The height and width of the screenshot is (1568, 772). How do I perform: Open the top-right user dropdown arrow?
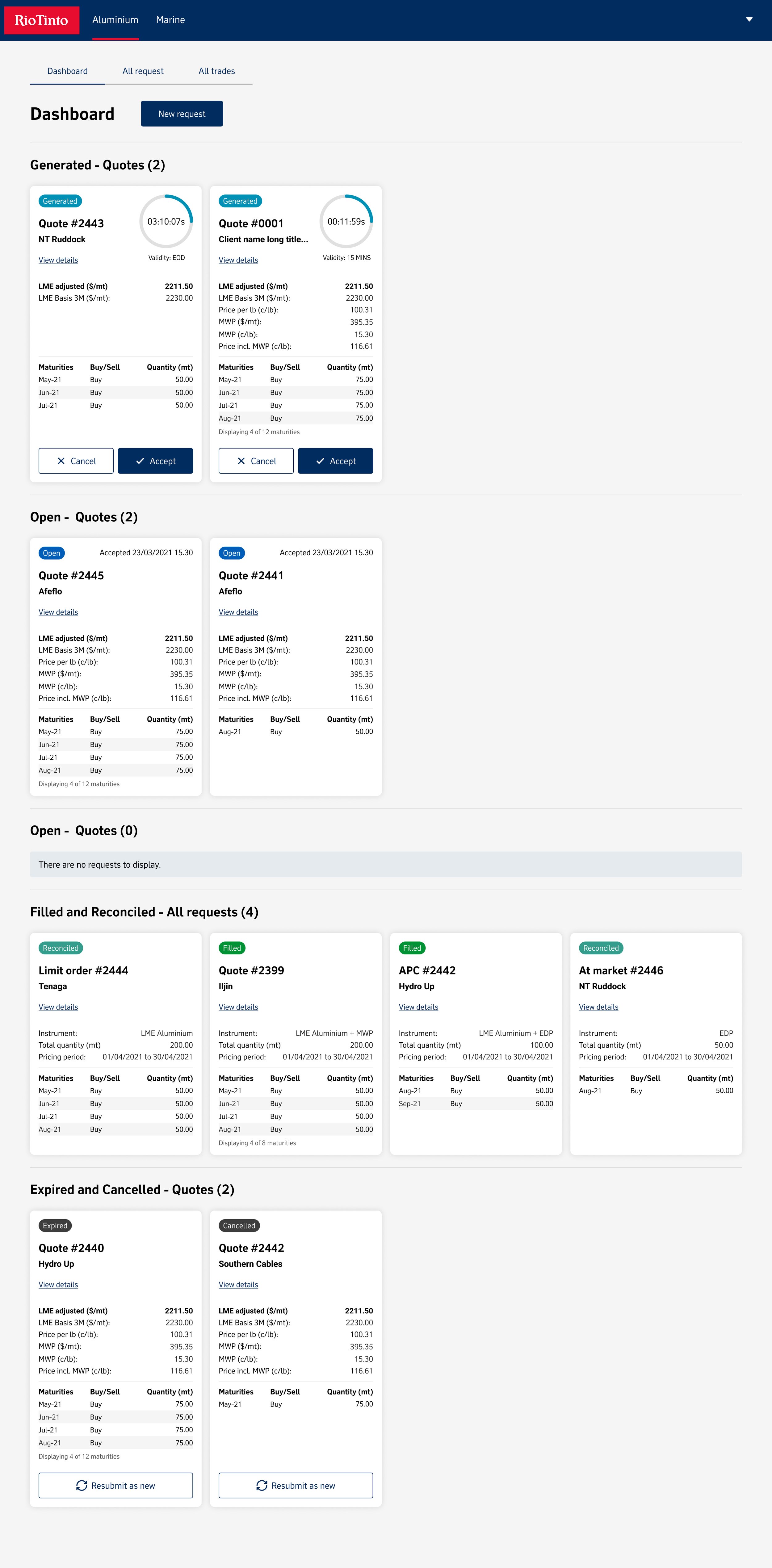click(x=749, y=19)
